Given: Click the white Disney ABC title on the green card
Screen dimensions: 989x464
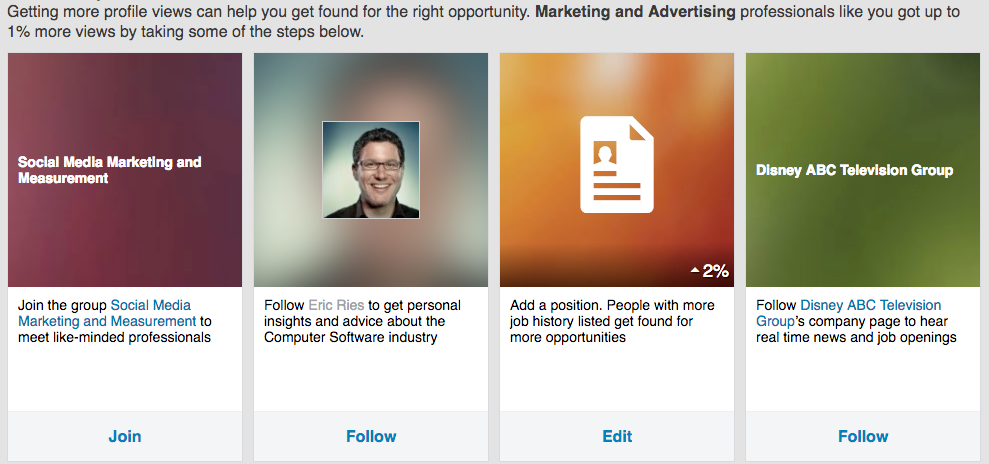Looking at the screenshot, I should coord(853,170).
